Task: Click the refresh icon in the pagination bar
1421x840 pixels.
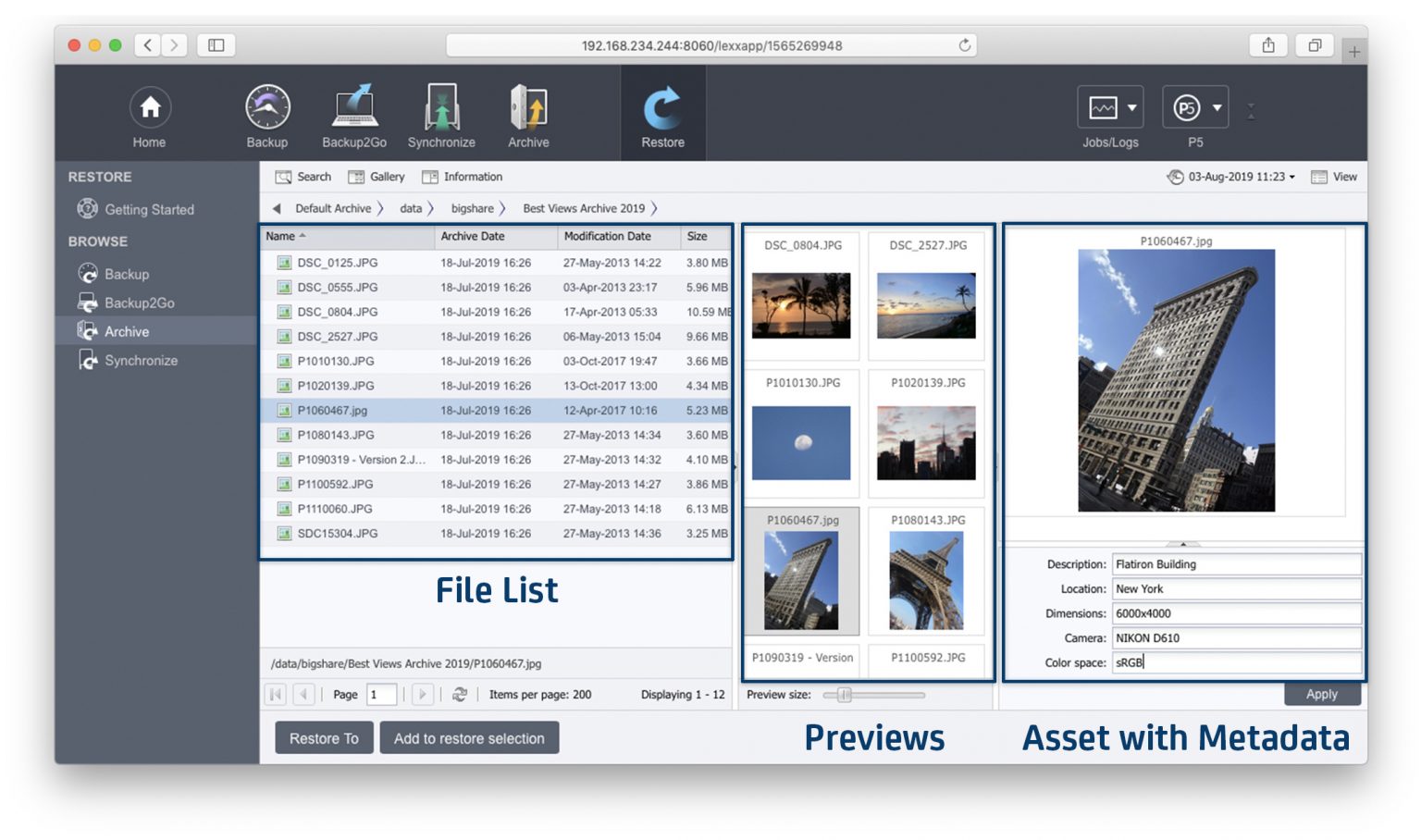Action: (460, 694)
